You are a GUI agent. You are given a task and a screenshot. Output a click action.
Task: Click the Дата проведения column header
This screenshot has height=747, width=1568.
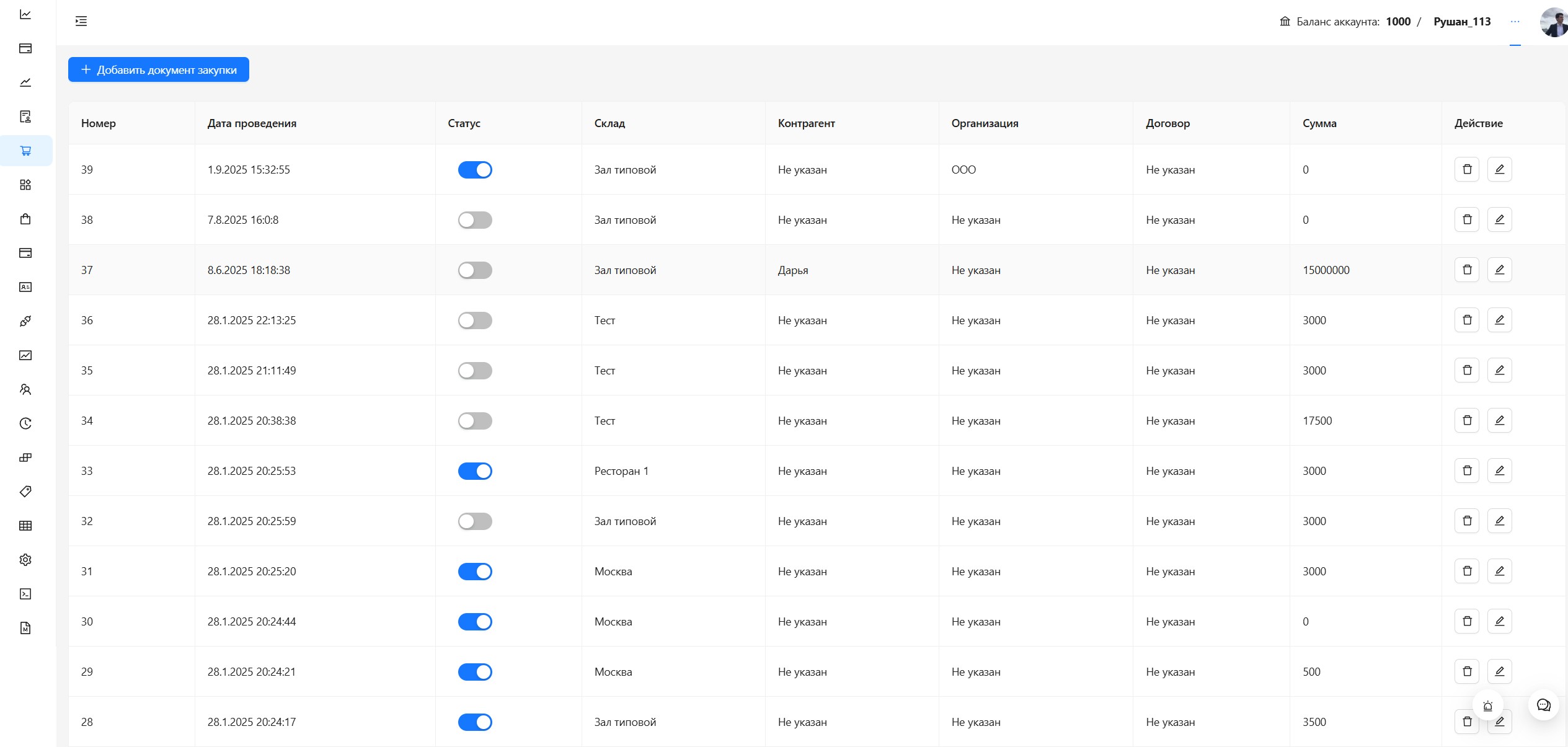pos(252,123)
